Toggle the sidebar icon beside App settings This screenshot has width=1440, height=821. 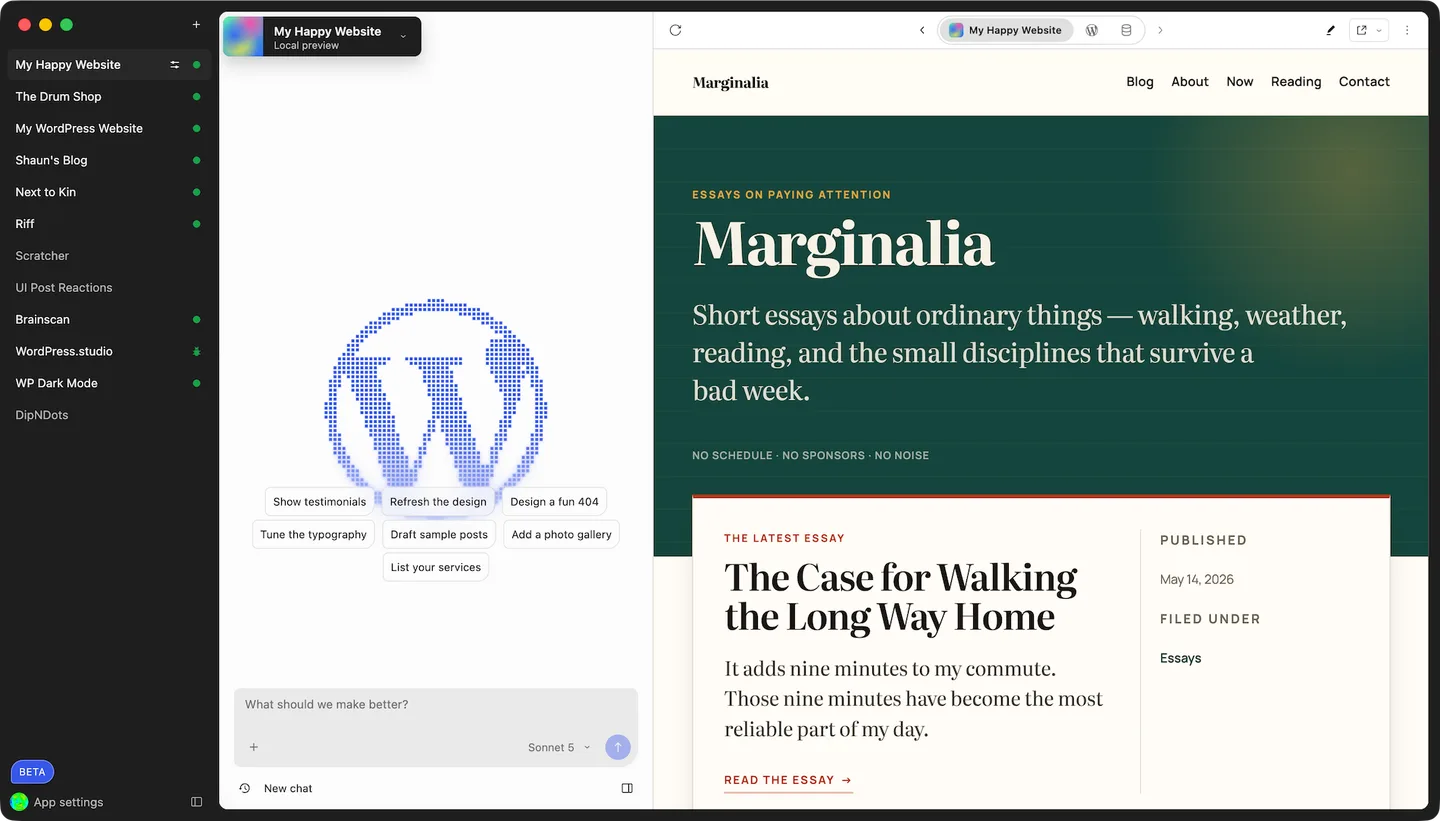pyautogui.click(x=196, y=802)
